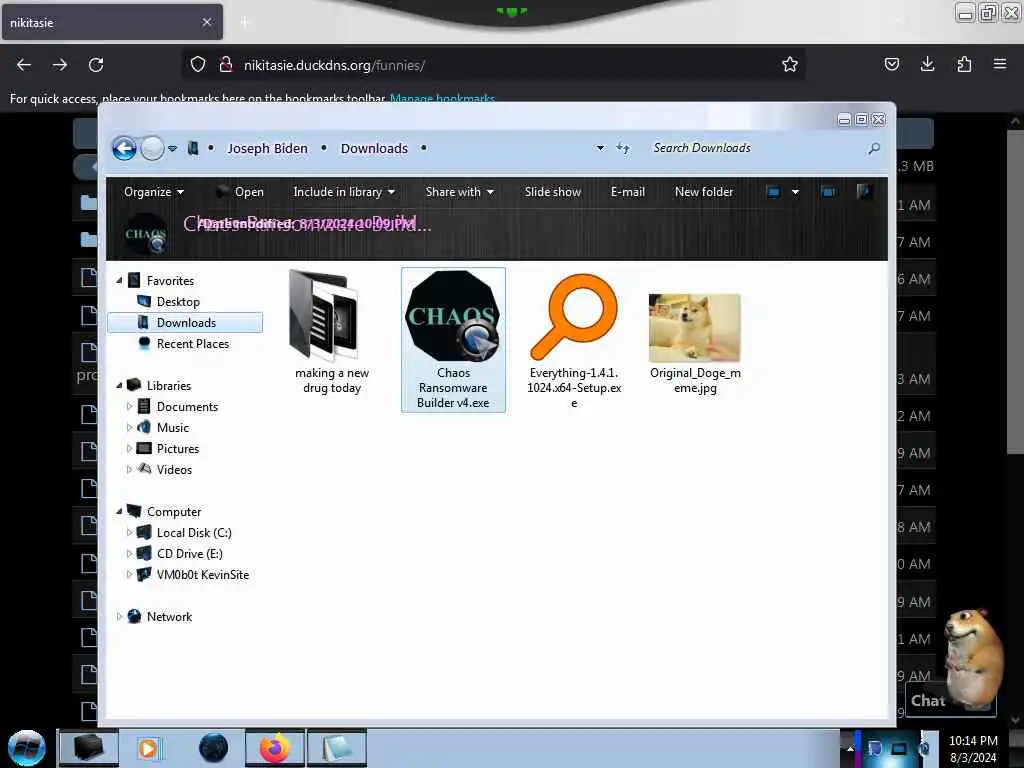Change view using the views icon

(774, 192)
